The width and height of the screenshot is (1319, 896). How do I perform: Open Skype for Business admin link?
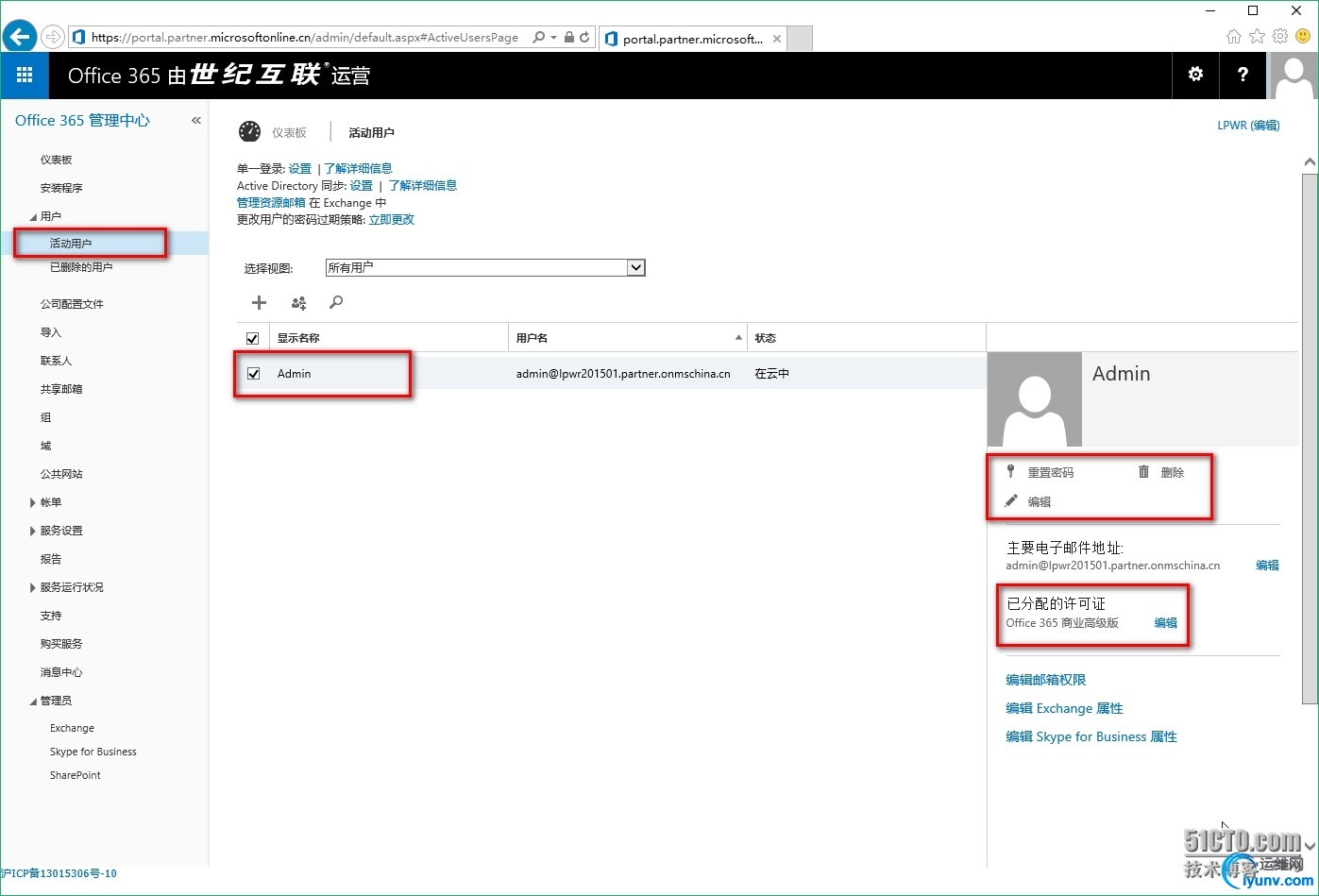click(x=93, y=752)
